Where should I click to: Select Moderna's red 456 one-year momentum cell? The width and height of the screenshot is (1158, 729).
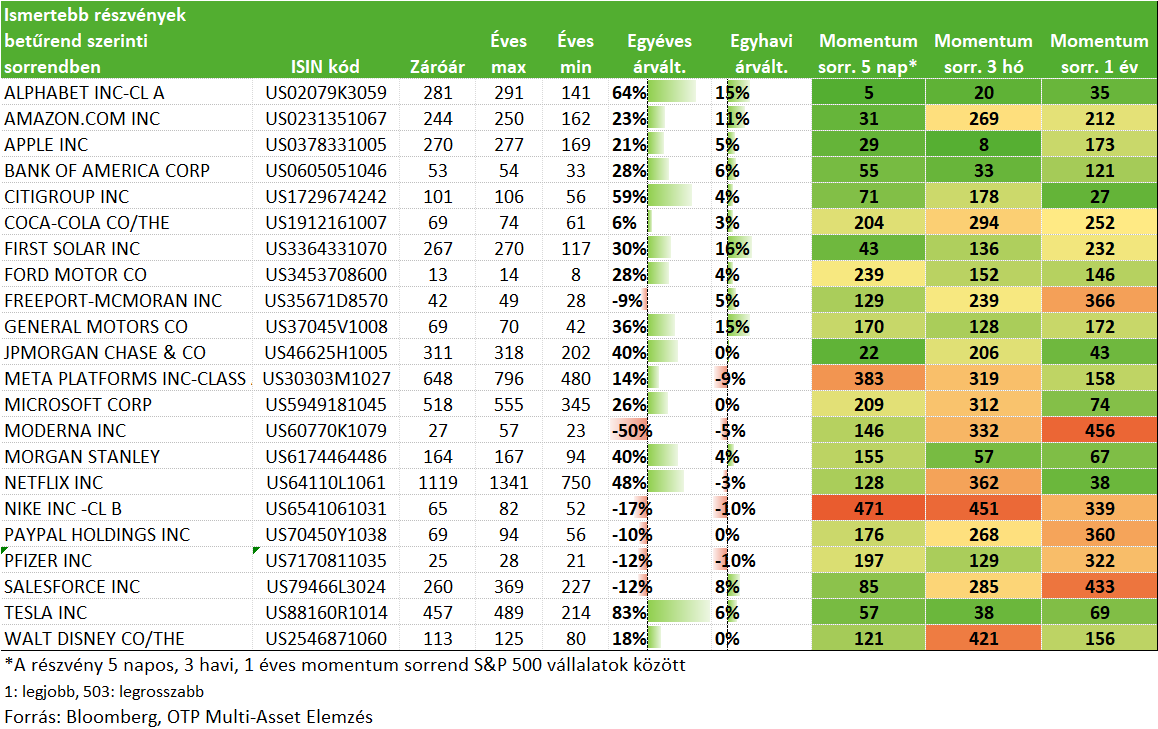1100,431
